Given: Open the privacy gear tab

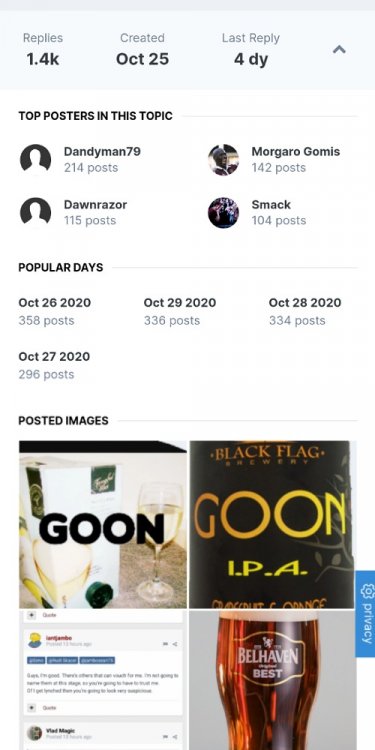Looking at the screenshot, I should [365, 614].
